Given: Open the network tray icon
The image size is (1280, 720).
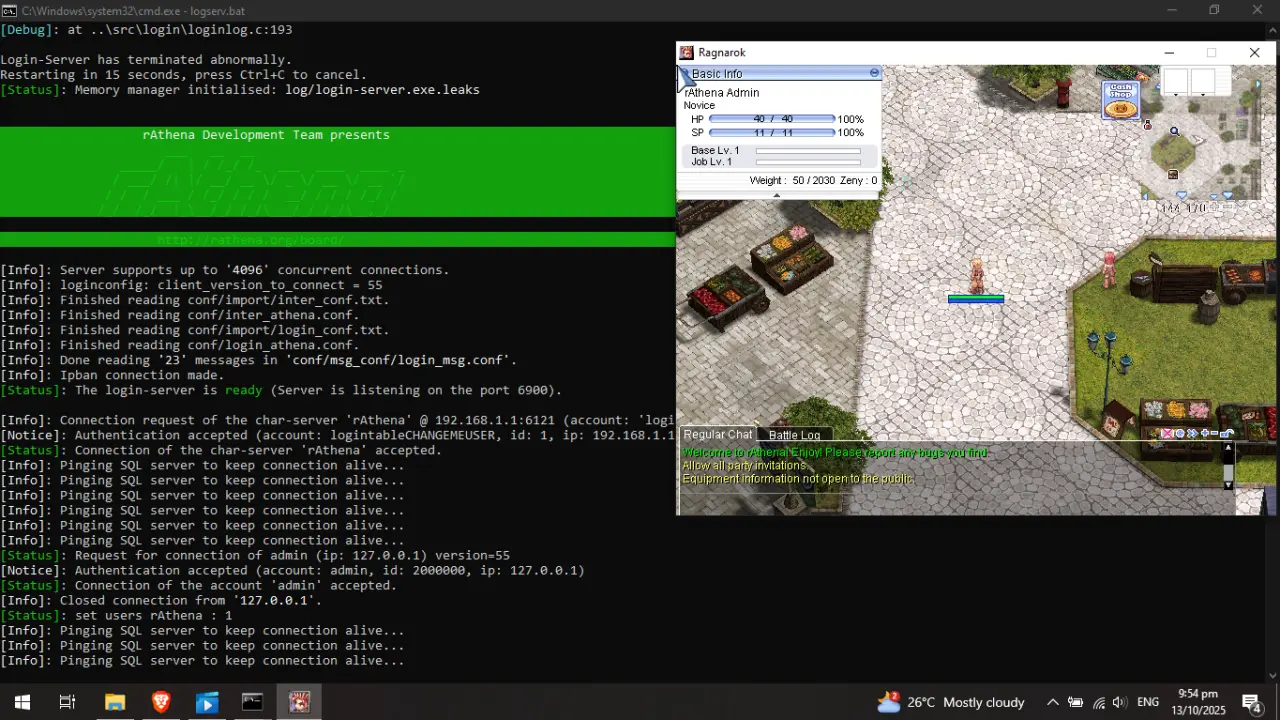Looking at the screenshot, I should tap(1098, 702).
